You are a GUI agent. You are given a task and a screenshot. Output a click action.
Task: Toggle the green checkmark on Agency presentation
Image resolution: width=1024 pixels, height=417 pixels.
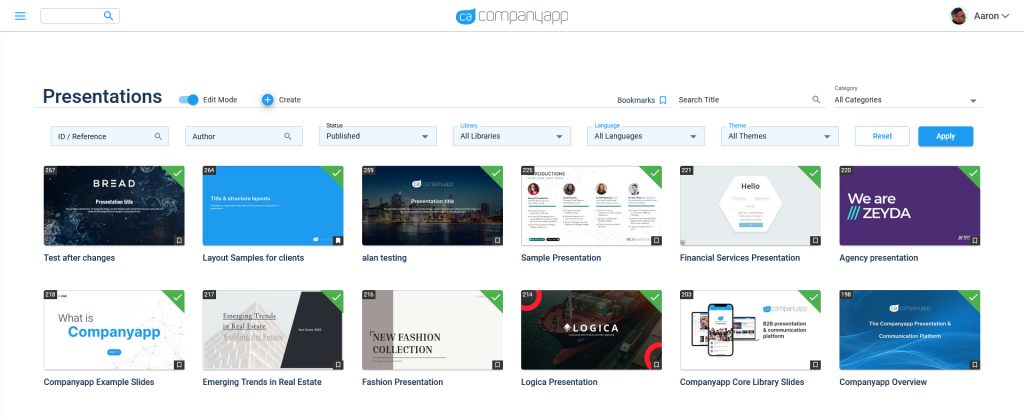972,174
